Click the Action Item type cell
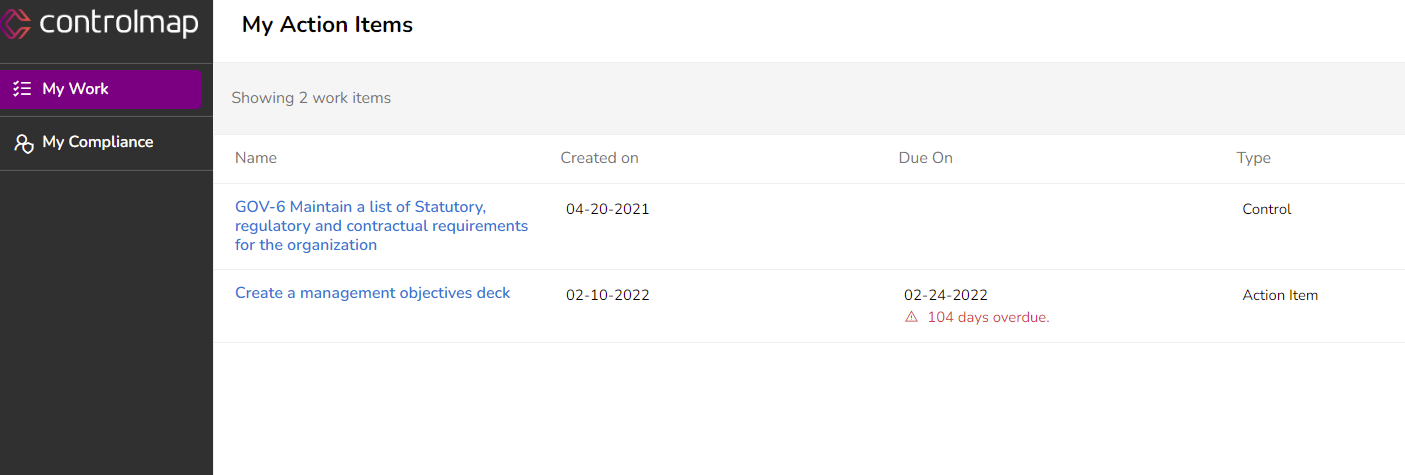1405x475 pixels. coord(1280,295)
